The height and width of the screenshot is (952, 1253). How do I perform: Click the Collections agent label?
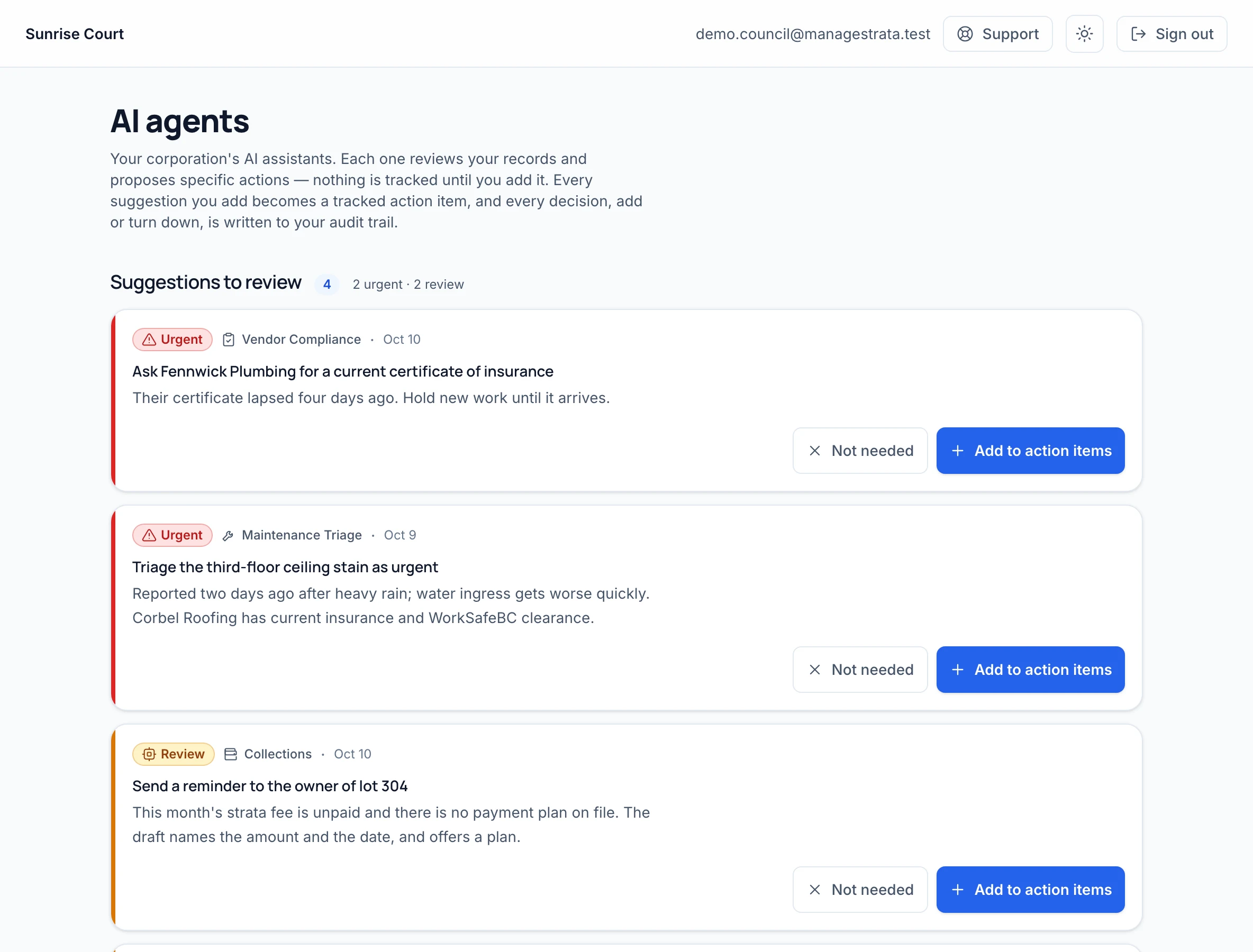point(278,754)
